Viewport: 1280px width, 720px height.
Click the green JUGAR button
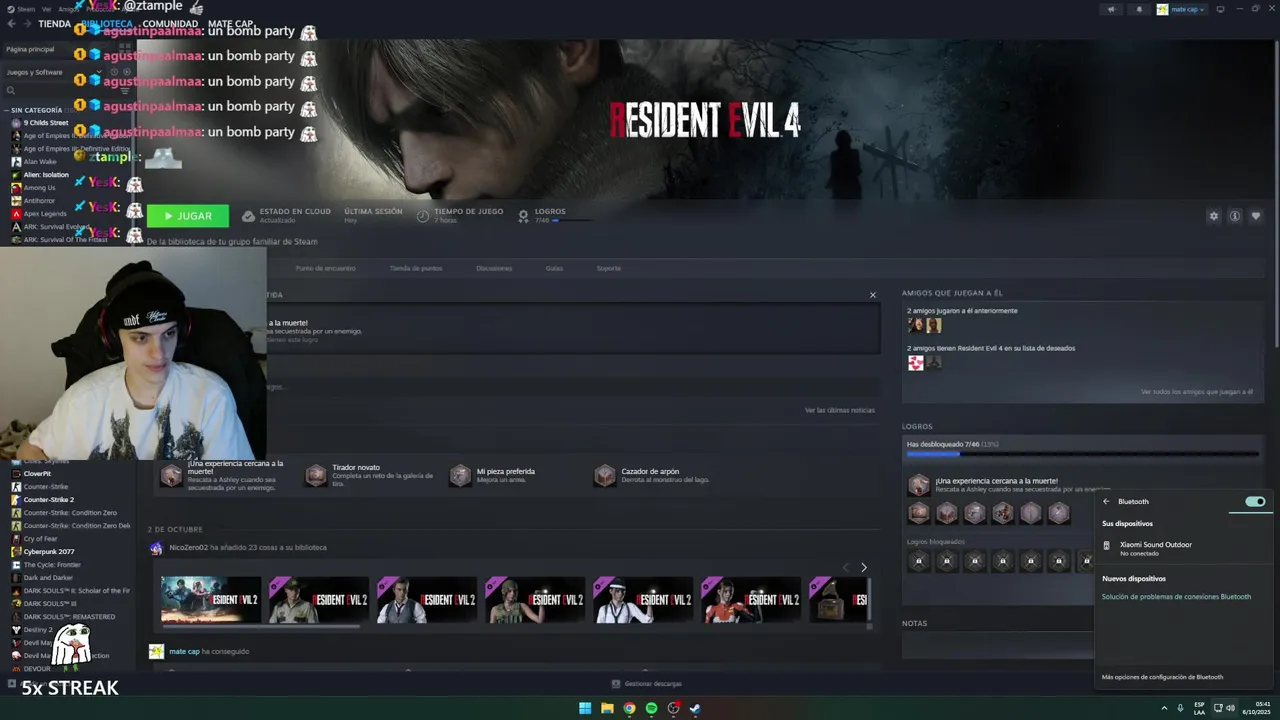click(x=188, y=216)
